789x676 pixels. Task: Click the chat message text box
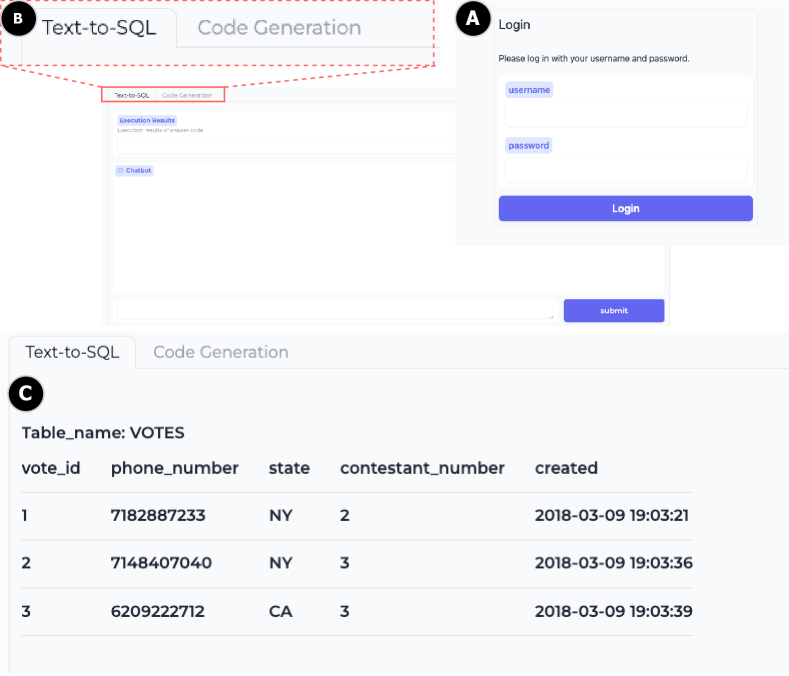pyautogui.click(x=335, y=310)
